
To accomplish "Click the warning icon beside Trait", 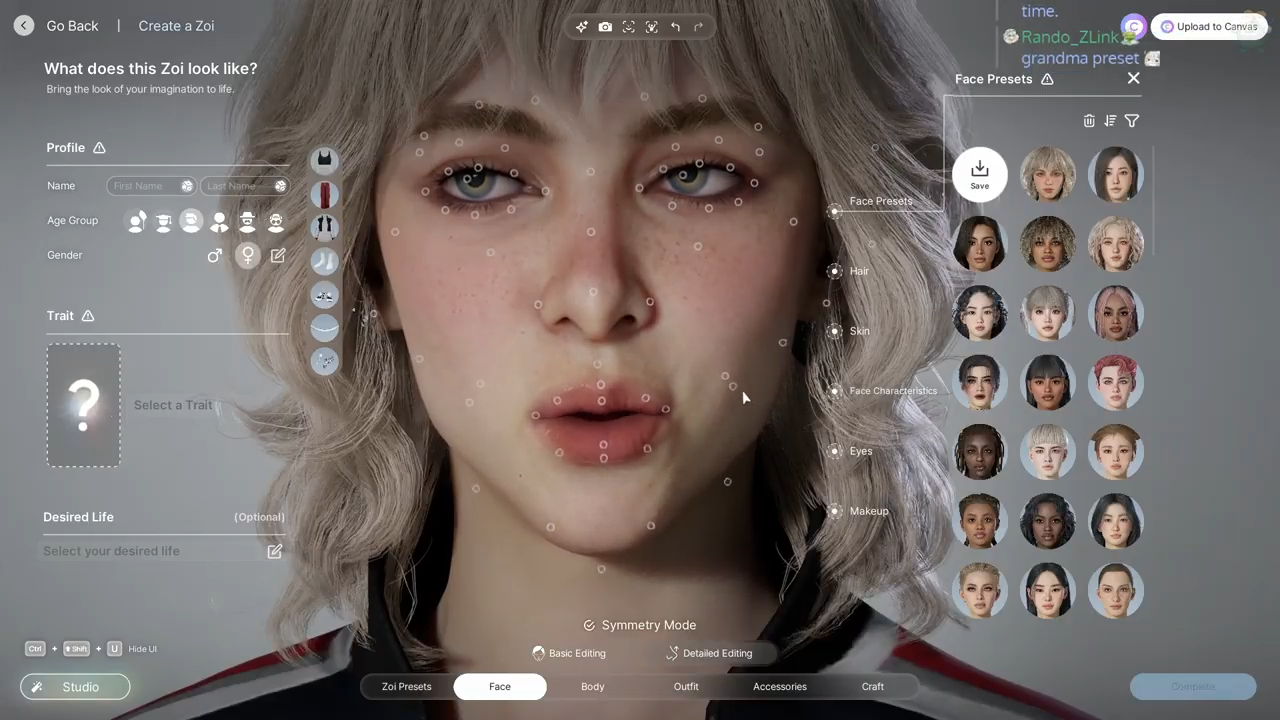I will pyautogui.click(x=88, y=316).
